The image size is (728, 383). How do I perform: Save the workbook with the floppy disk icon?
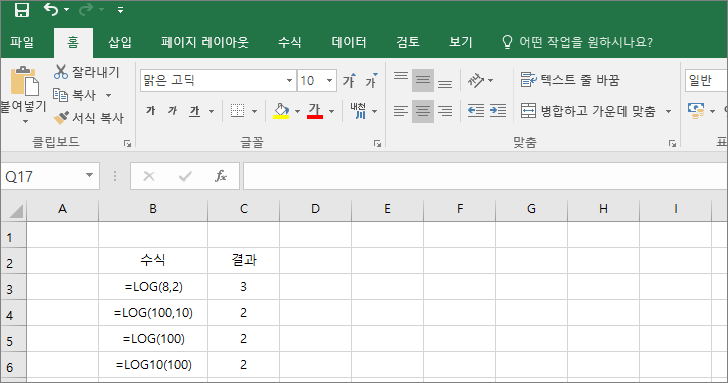[x=21, y=9]
